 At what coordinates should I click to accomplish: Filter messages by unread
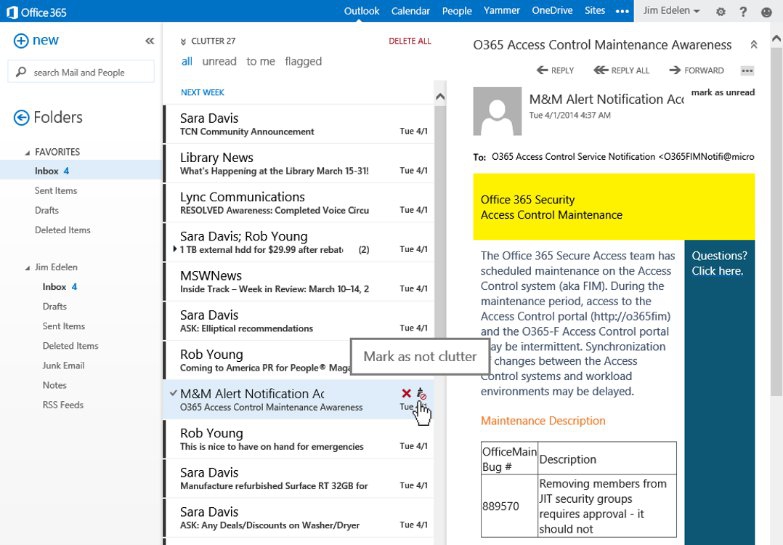(x=219, y=61)
